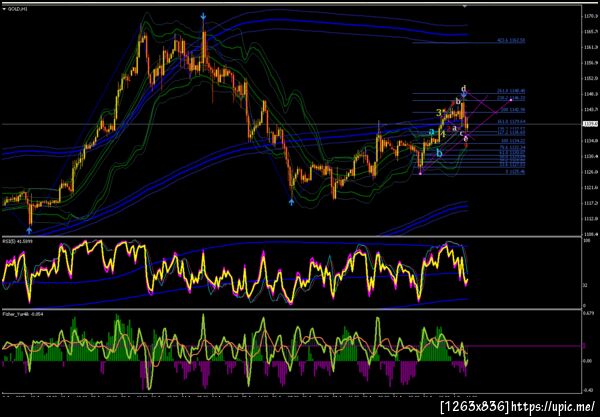Open the GOLD,H1 chart title dropdown triangle
The height and width of the screenshot is (417, 600).
pos(4,9)
